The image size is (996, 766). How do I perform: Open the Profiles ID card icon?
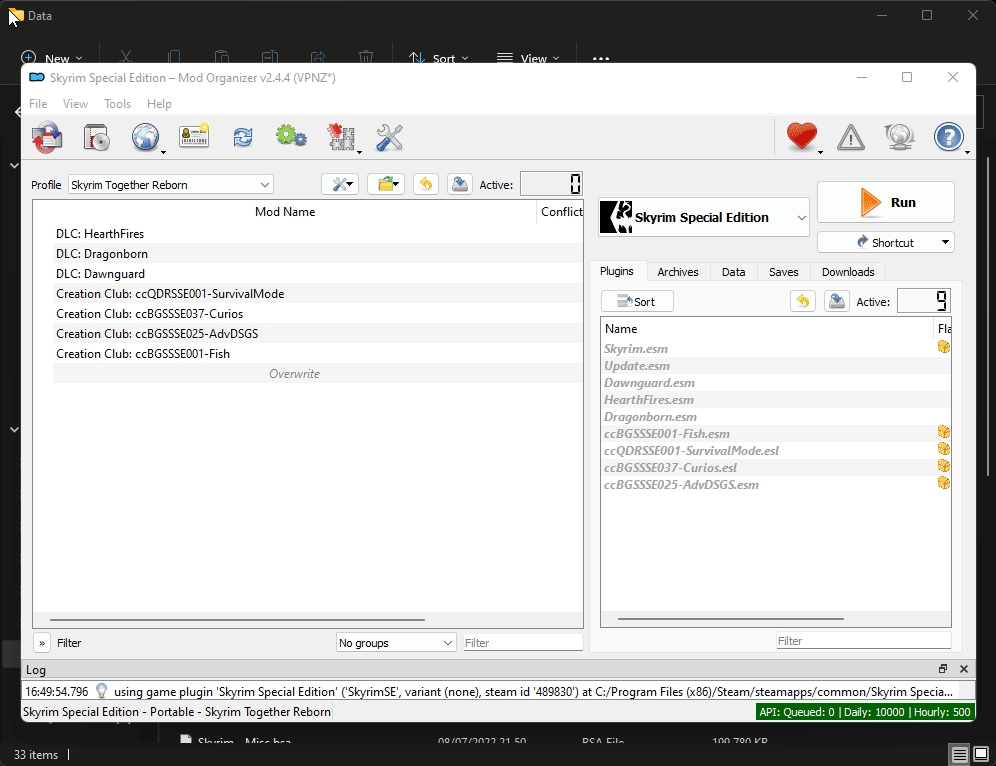[194, 137]
